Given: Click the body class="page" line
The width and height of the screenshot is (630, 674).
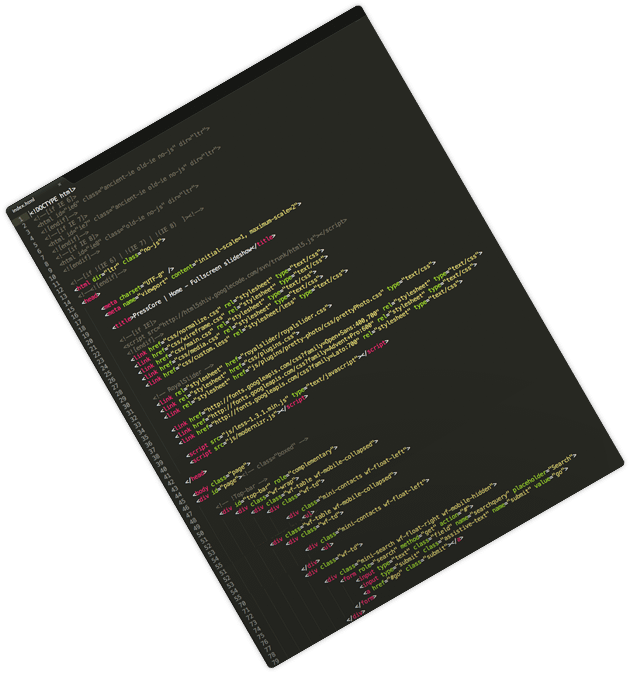Looking at the screenshot, I should (223, 478).
